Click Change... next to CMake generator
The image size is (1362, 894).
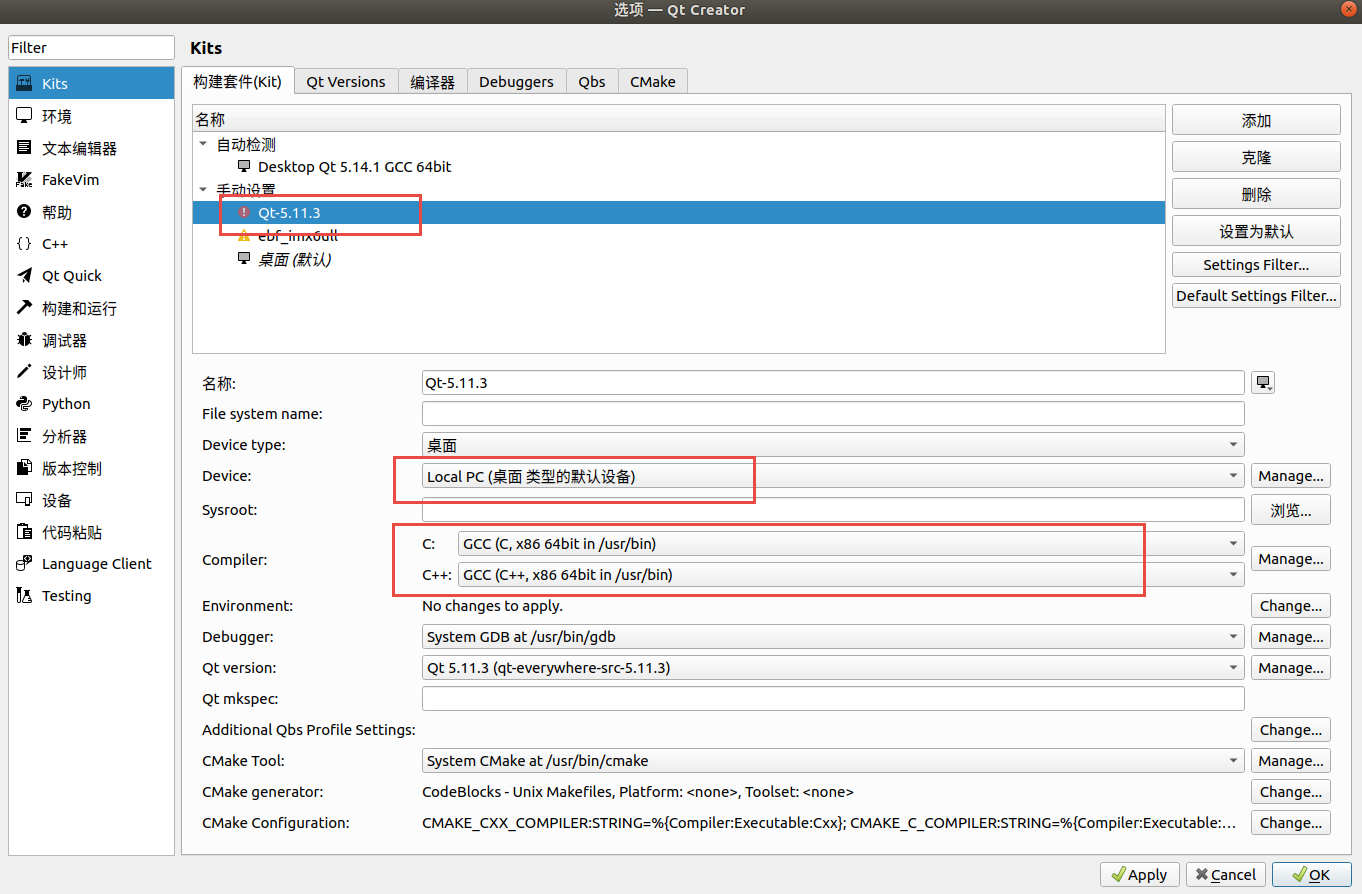(x=1291, y=792)
